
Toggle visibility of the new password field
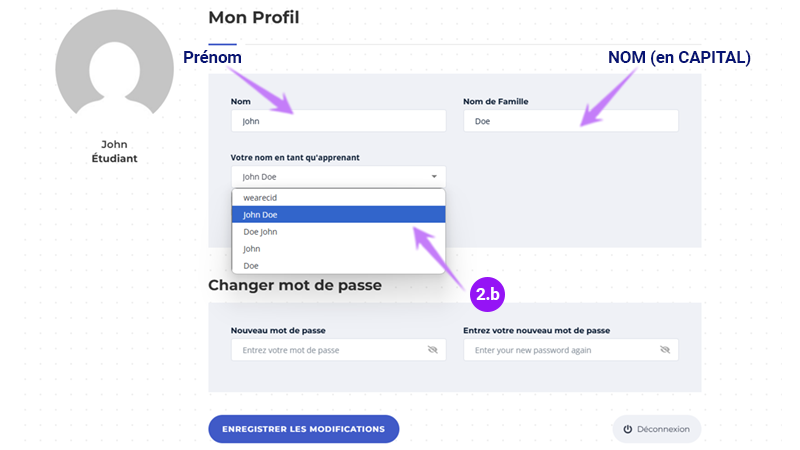[433, 349]
